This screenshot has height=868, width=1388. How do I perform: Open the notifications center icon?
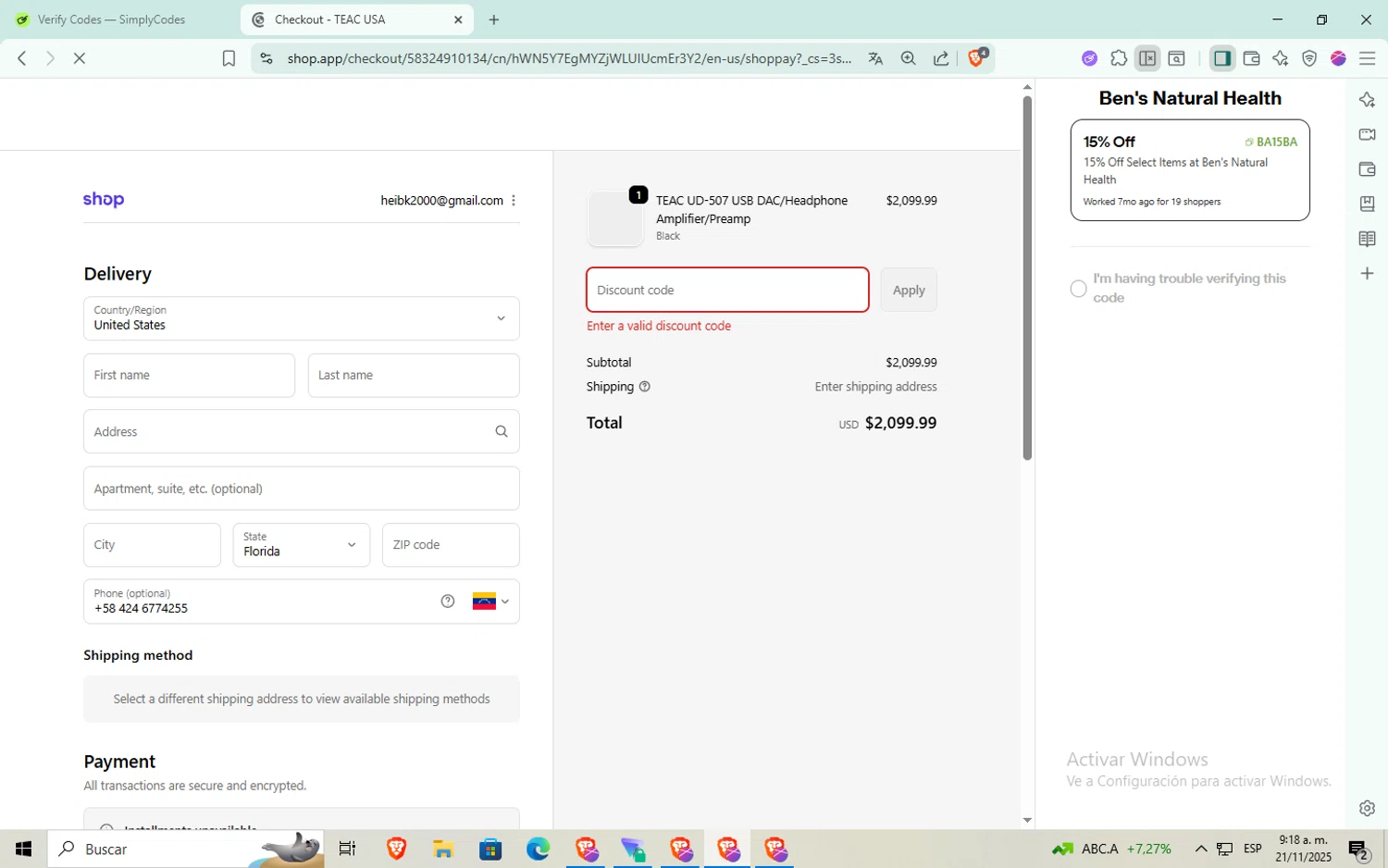tap(1358, 849)
